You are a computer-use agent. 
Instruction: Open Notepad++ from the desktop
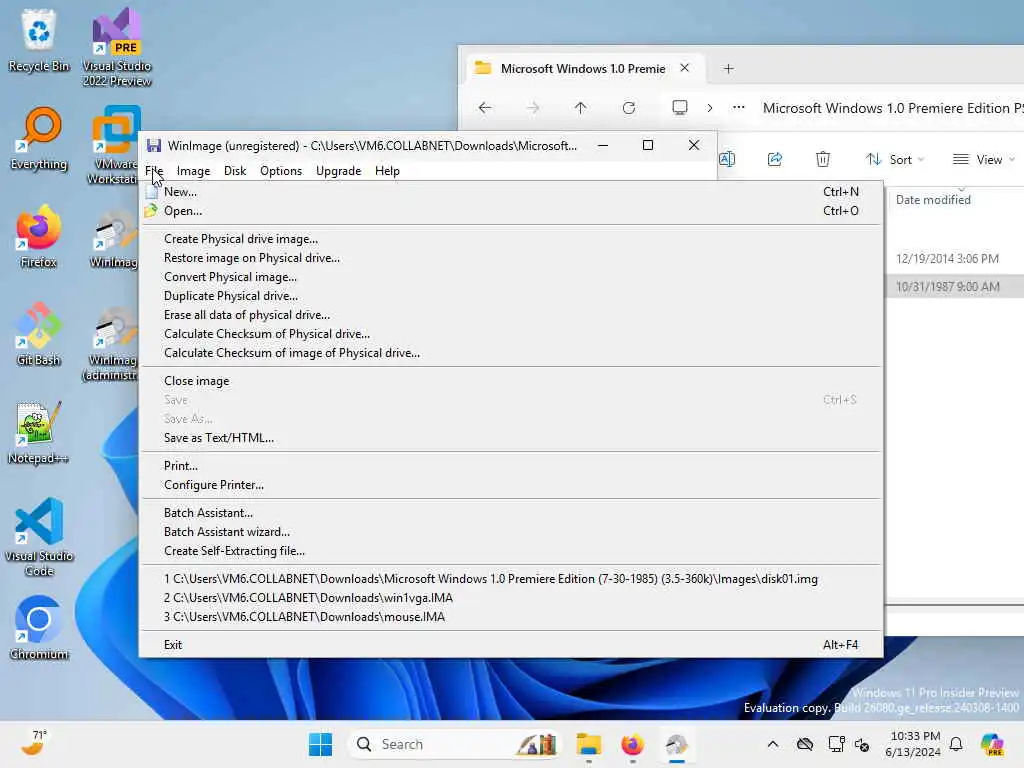39,432
